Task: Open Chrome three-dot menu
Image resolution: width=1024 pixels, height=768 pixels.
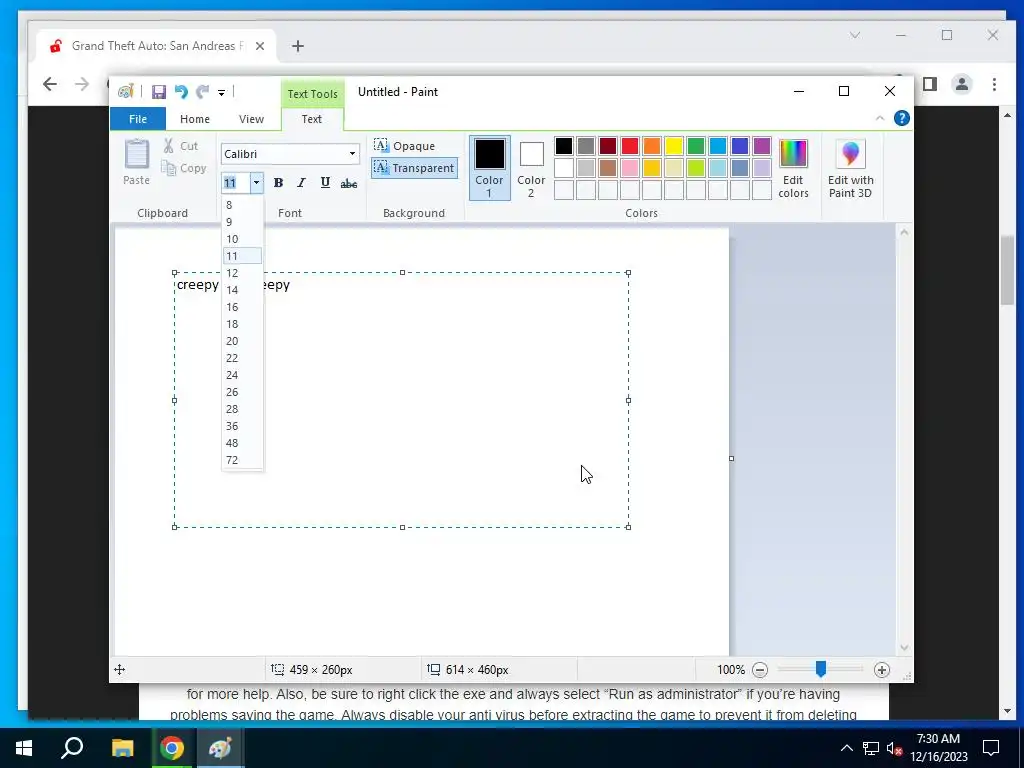Action: (x=994, y=84)
